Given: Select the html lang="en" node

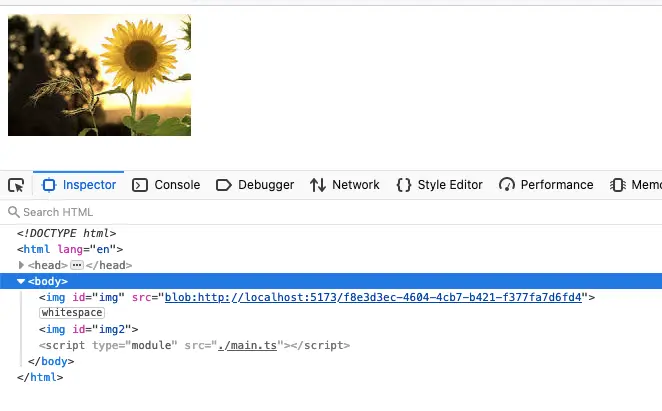Looking at the screenshot, I should [x=70, y=249].
